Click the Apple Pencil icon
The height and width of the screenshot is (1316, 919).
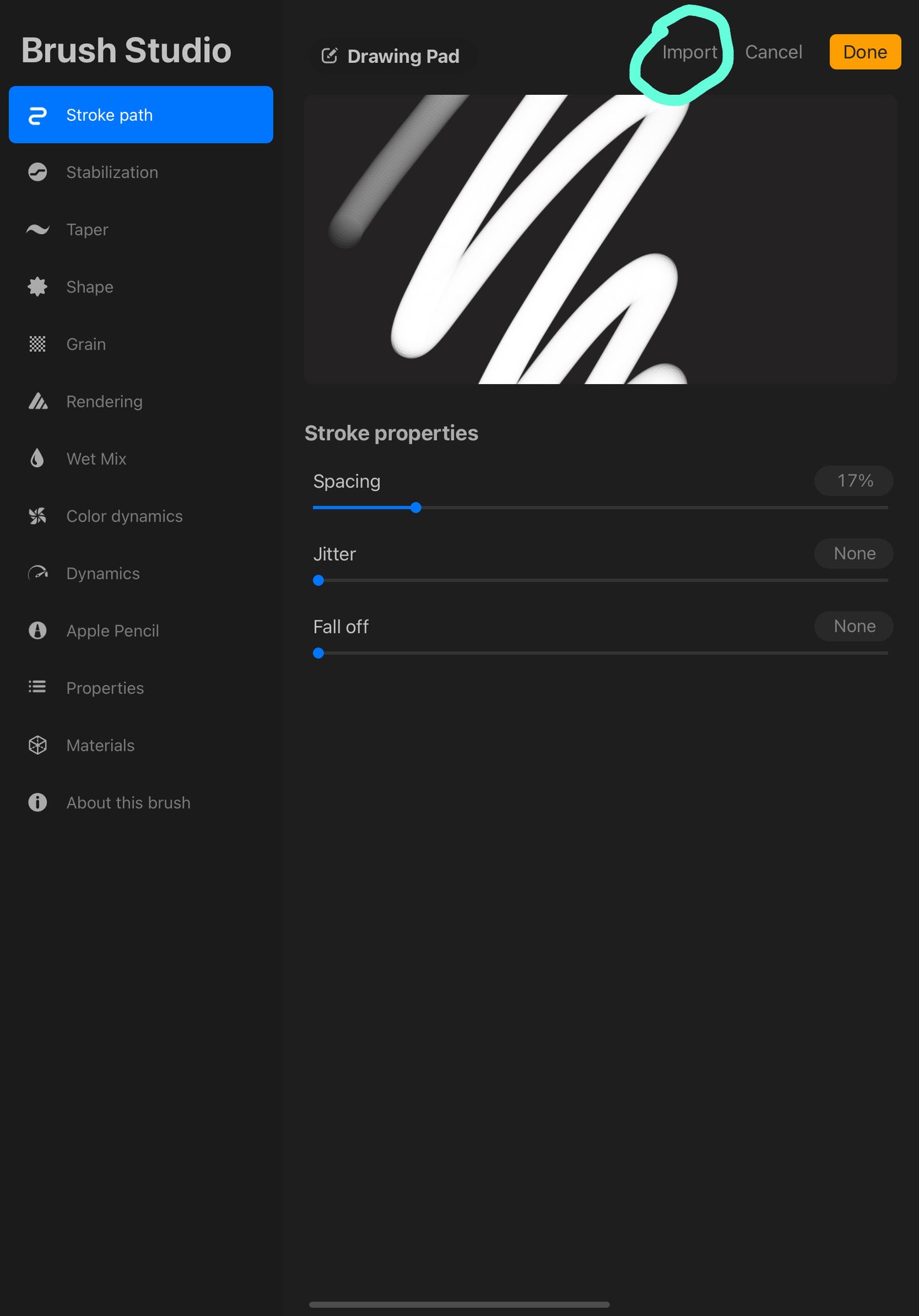coord(38,630)
